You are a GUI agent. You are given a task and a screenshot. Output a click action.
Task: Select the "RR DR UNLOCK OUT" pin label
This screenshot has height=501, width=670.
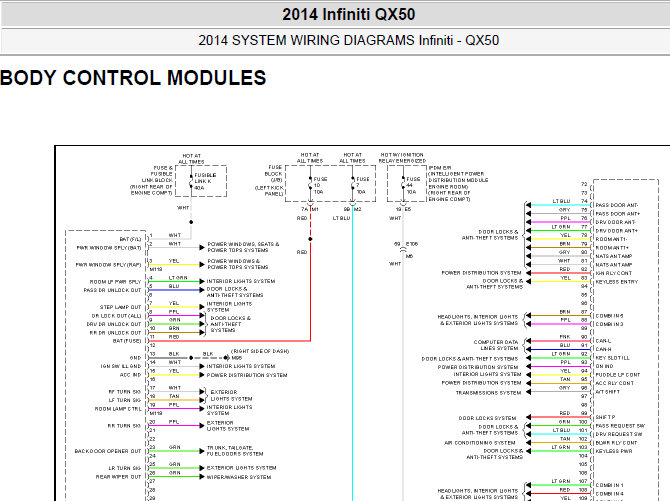(x=115, y=333)
